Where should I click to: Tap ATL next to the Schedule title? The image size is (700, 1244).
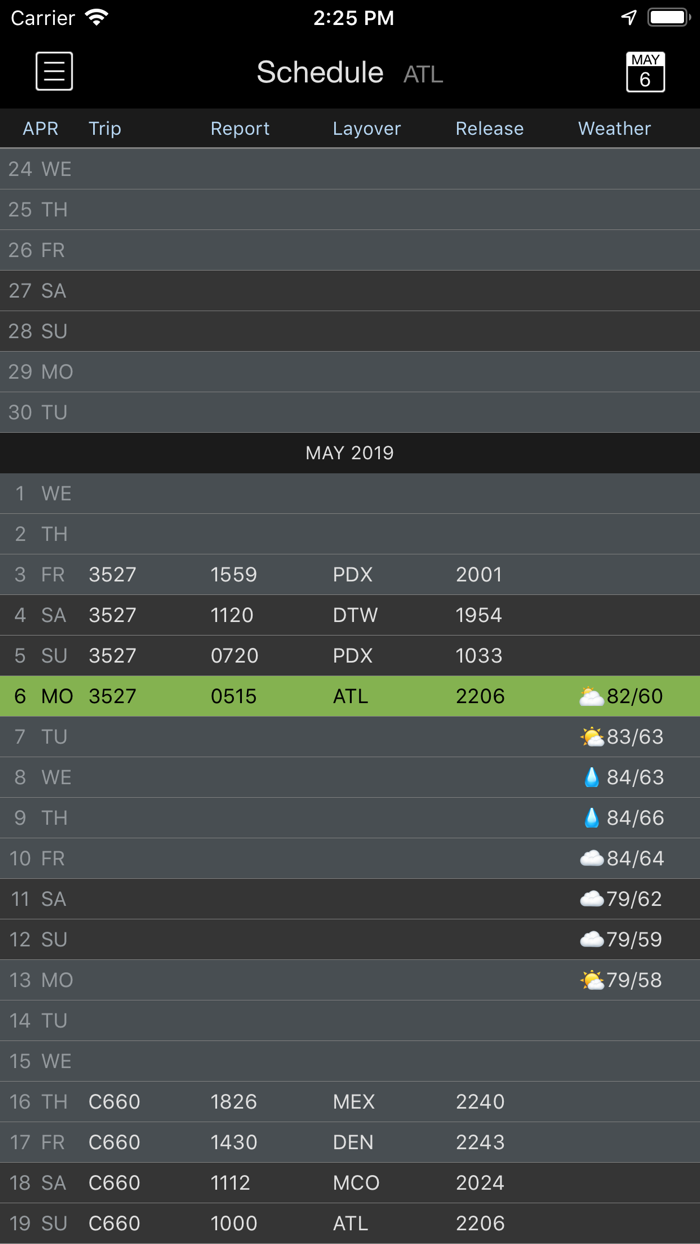pos(423,74)
